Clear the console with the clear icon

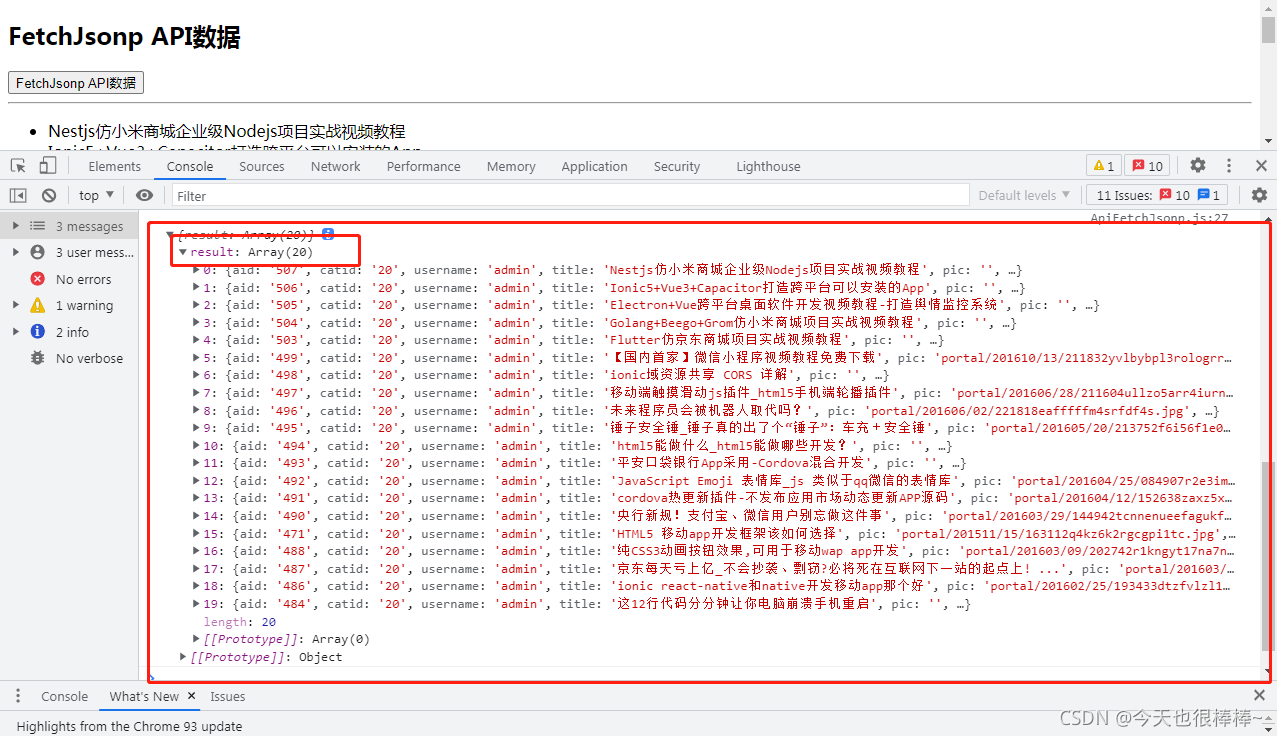(x=48, y=195)
